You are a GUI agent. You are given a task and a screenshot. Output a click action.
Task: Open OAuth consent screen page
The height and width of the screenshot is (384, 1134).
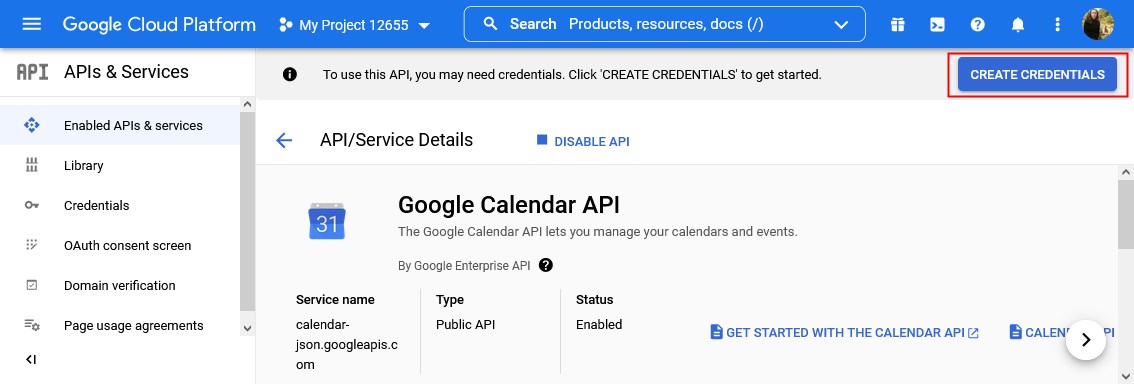(120, 245)
